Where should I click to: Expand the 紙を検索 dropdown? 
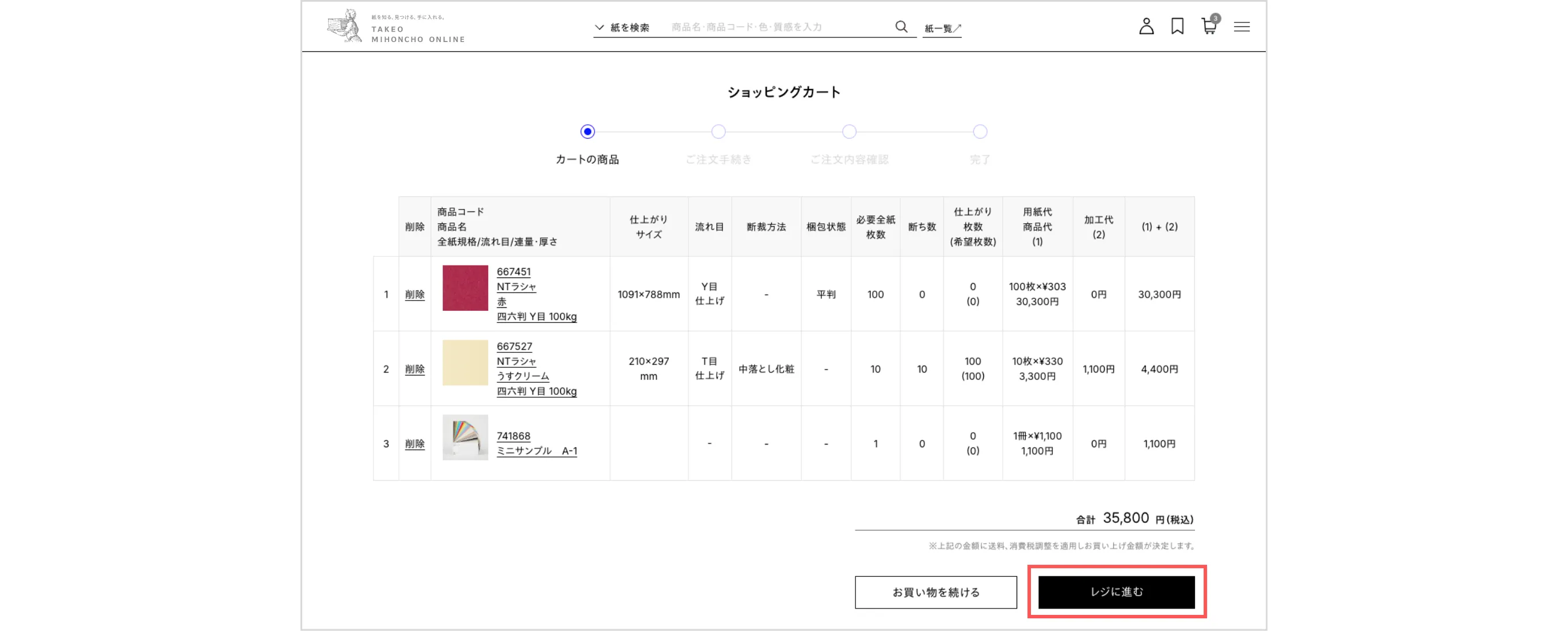point(622,28)
